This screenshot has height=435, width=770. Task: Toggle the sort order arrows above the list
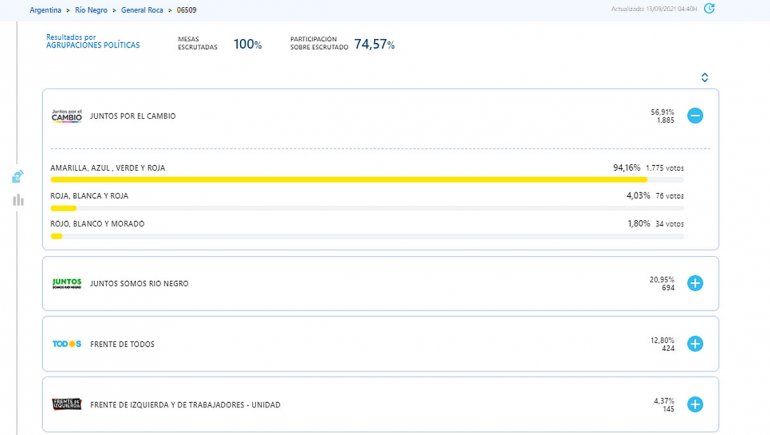pos(704,77)
